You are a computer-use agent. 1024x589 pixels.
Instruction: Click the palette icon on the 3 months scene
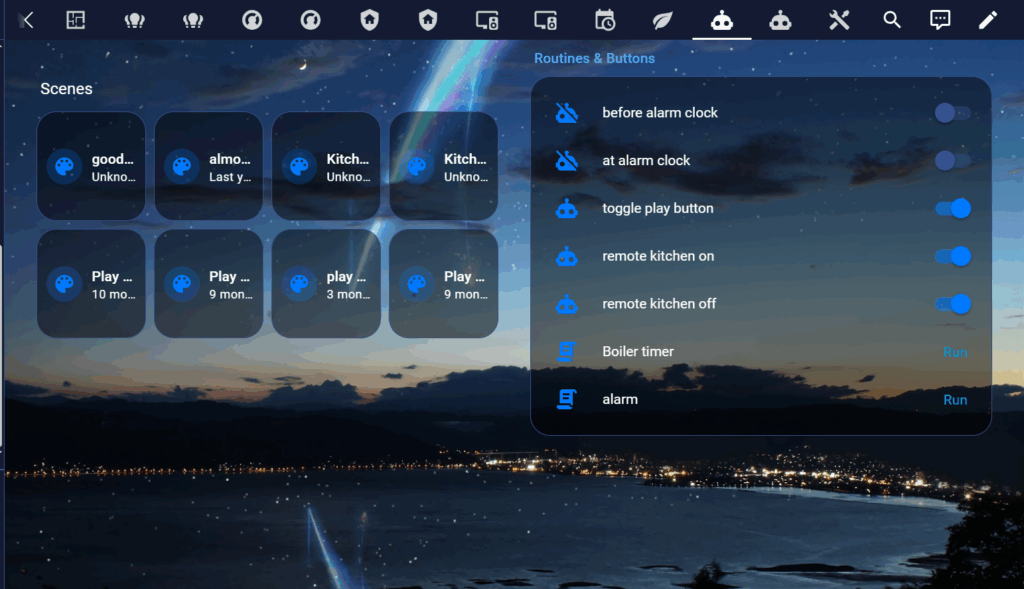pyautogui.click(x=299, y=284)
